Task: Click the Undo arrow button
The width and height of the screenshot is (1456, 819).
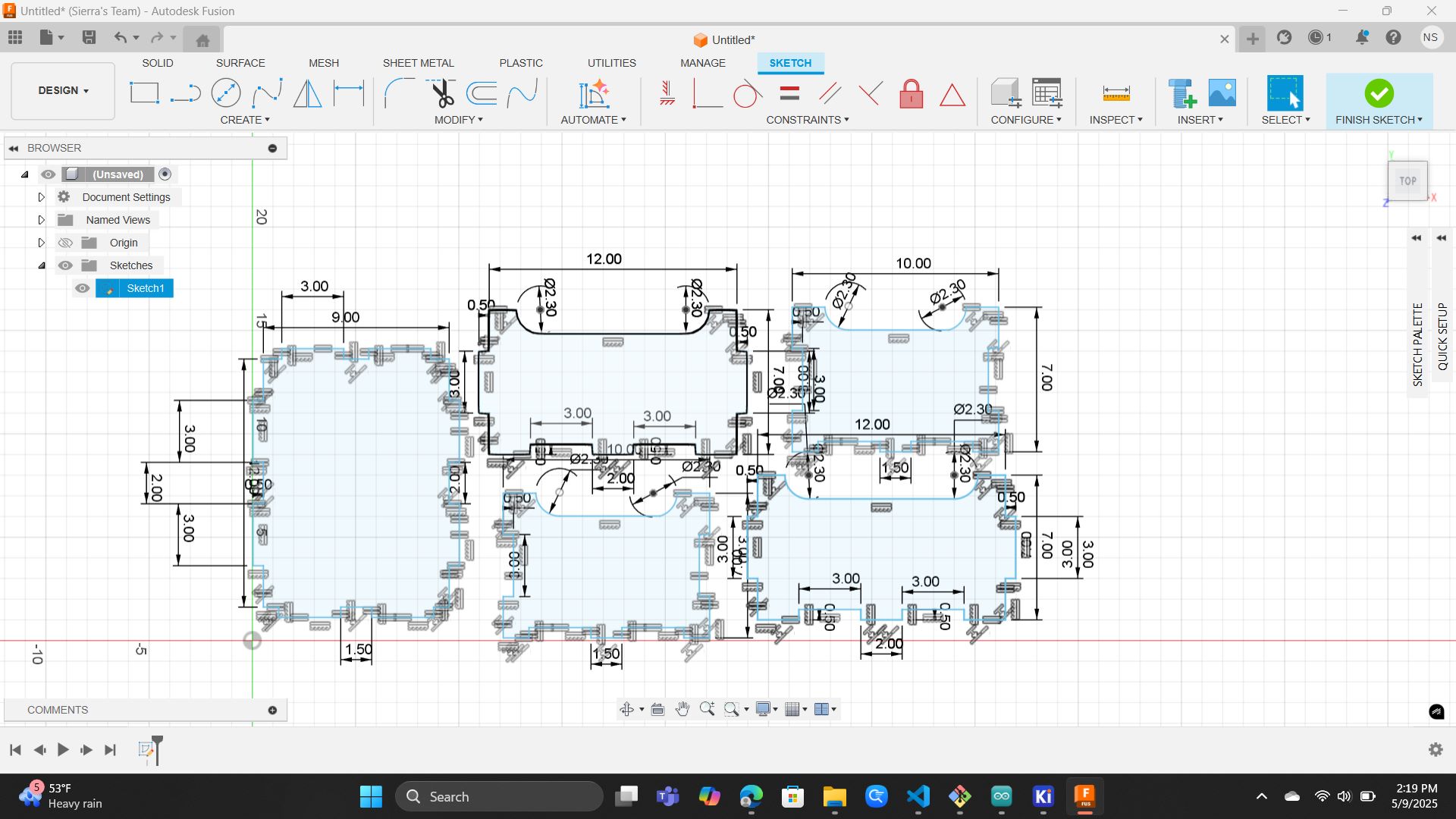Action: (121, 37)
